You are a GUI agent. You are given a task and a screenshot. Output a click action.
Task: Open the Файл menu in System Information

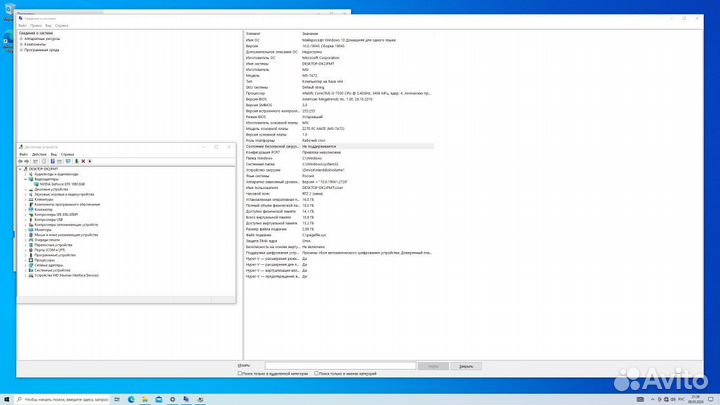(22, 24)
